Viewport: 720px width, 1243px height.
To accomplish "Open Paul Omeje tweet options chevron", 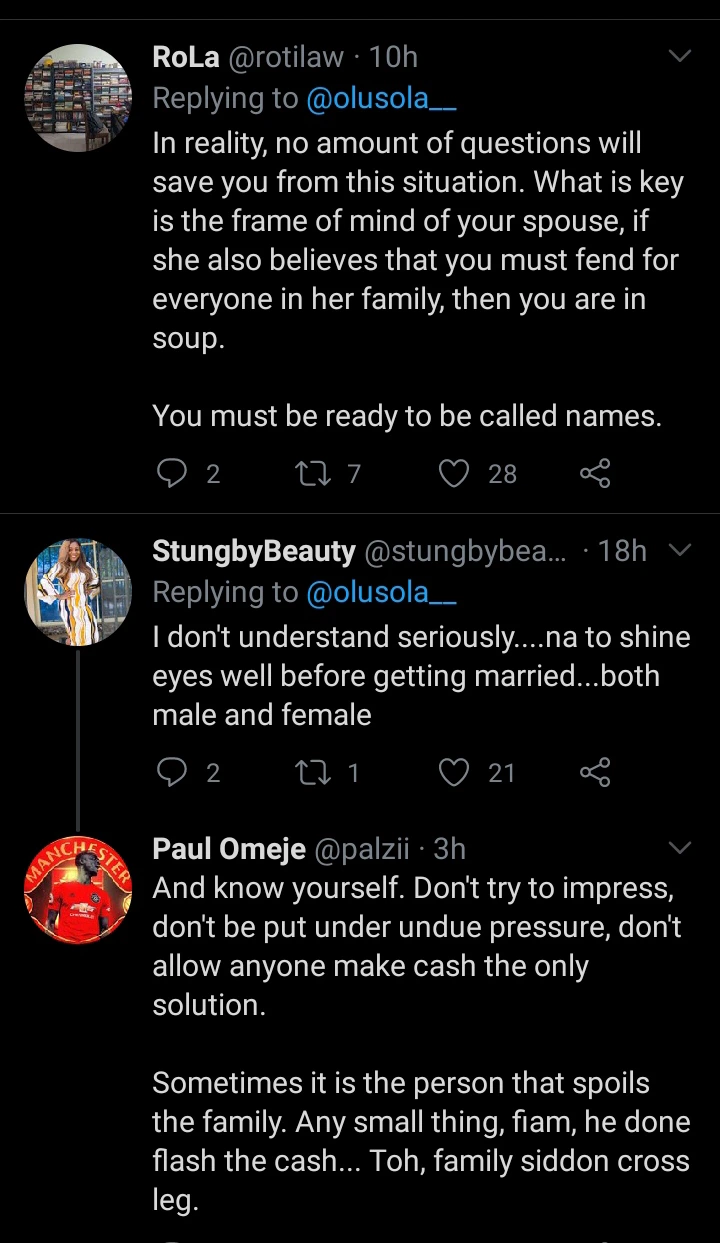I will (x=680, y=849).
